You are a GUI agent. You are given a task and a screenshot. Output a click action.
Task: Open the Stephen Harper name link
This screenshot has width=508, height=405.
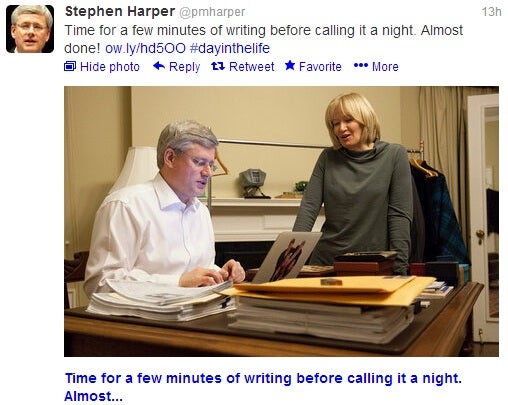click(x=120, y=12)
